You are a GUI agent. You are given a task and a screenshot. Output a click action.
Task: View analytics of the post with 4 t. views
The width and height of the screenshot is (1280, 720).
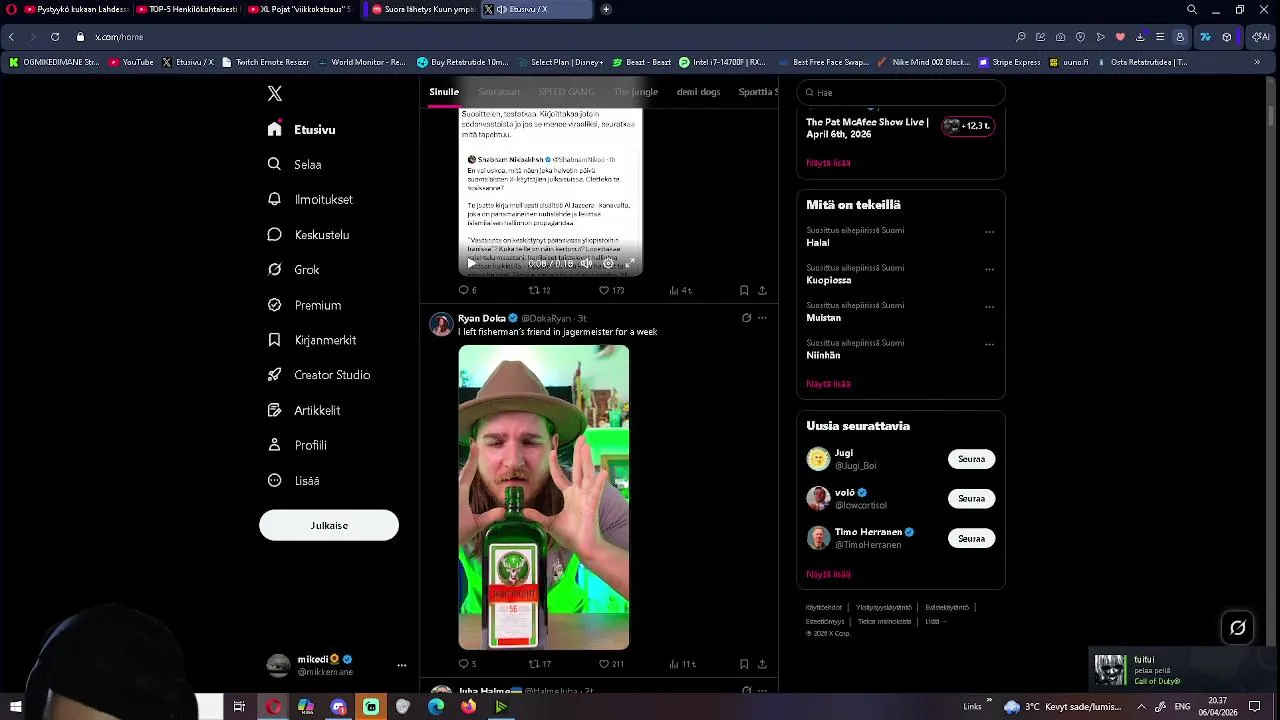(x=680, y=290)
